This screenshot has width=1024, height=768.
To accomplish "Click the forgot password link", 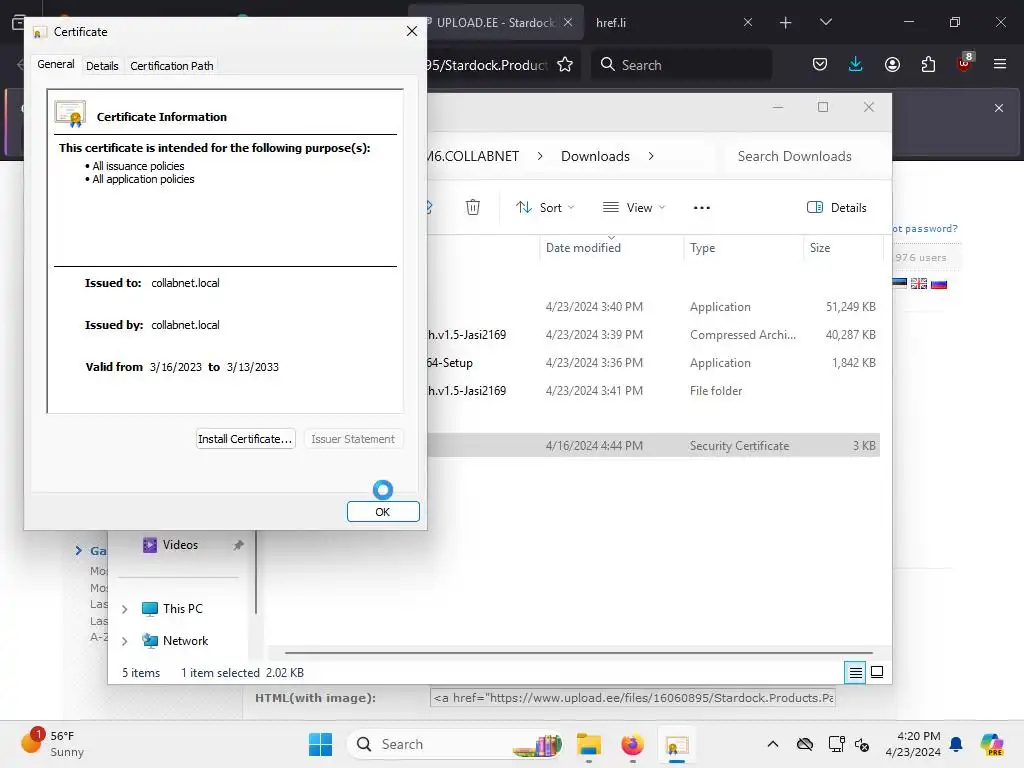I will (925, 229).
